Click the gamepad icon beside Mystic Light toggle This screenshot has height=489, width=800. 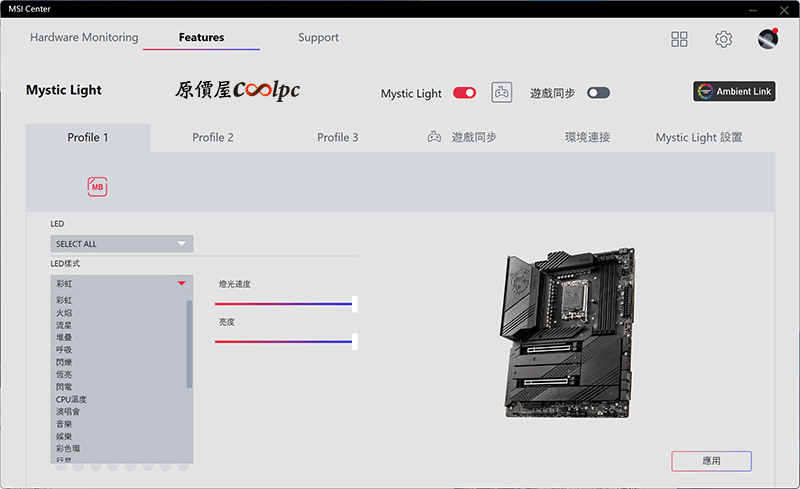502,92
